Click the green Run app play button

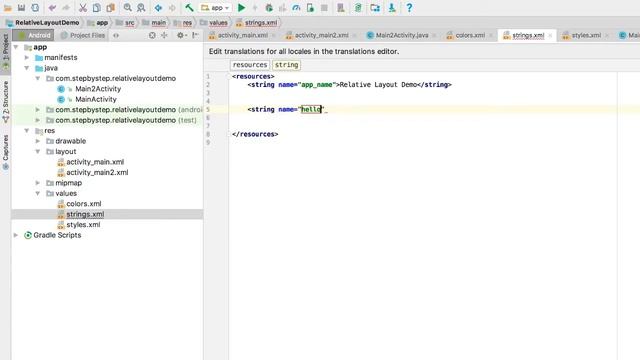[x=242, y=7]
